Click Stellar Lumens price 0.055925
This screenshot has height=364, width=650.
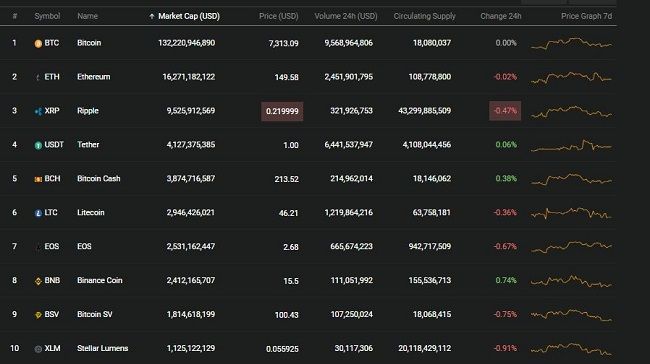click(x=282, y=349)
